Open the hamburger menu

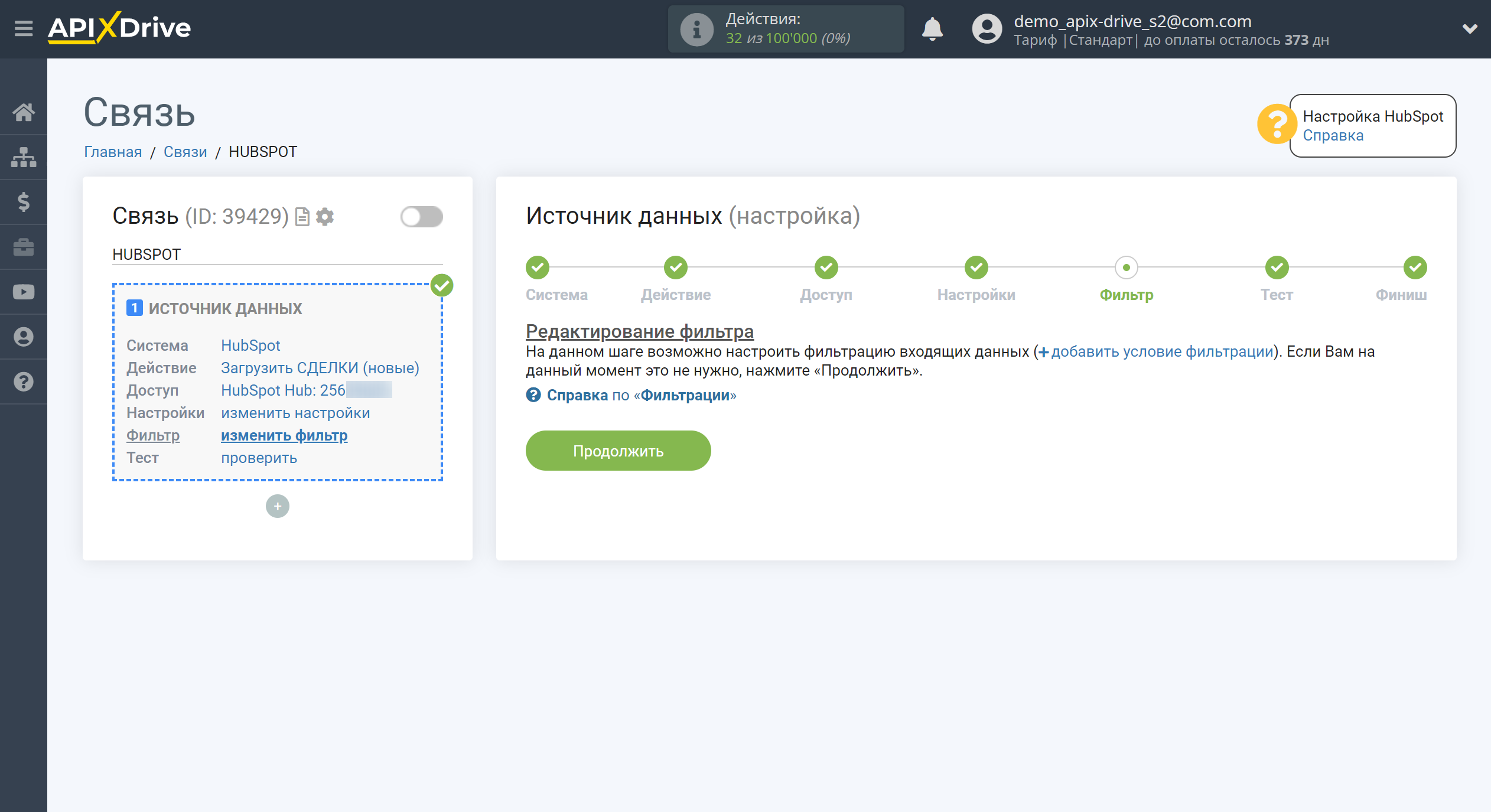coord(24,28)
